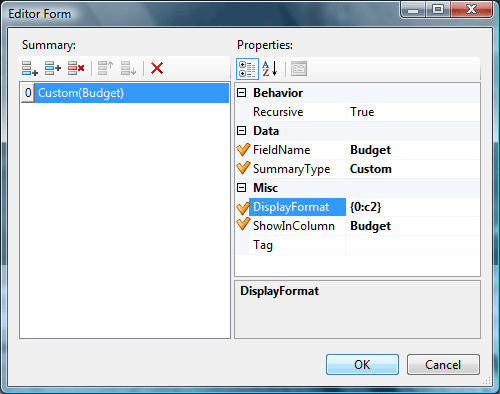Click the empty Tag value field

point(413,245)
